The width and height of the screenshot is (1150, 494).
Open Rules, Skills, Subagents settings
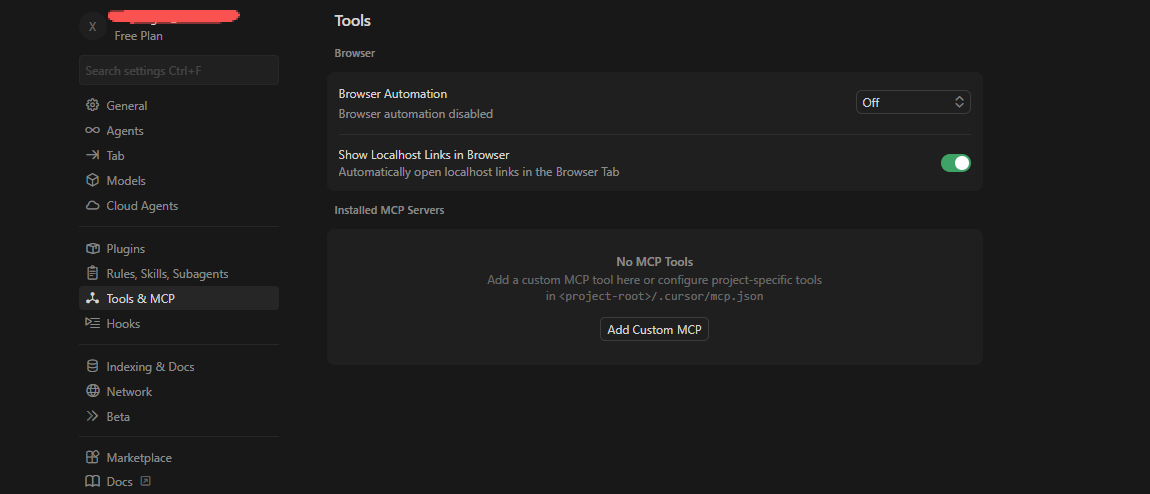(x=167, y=274)
